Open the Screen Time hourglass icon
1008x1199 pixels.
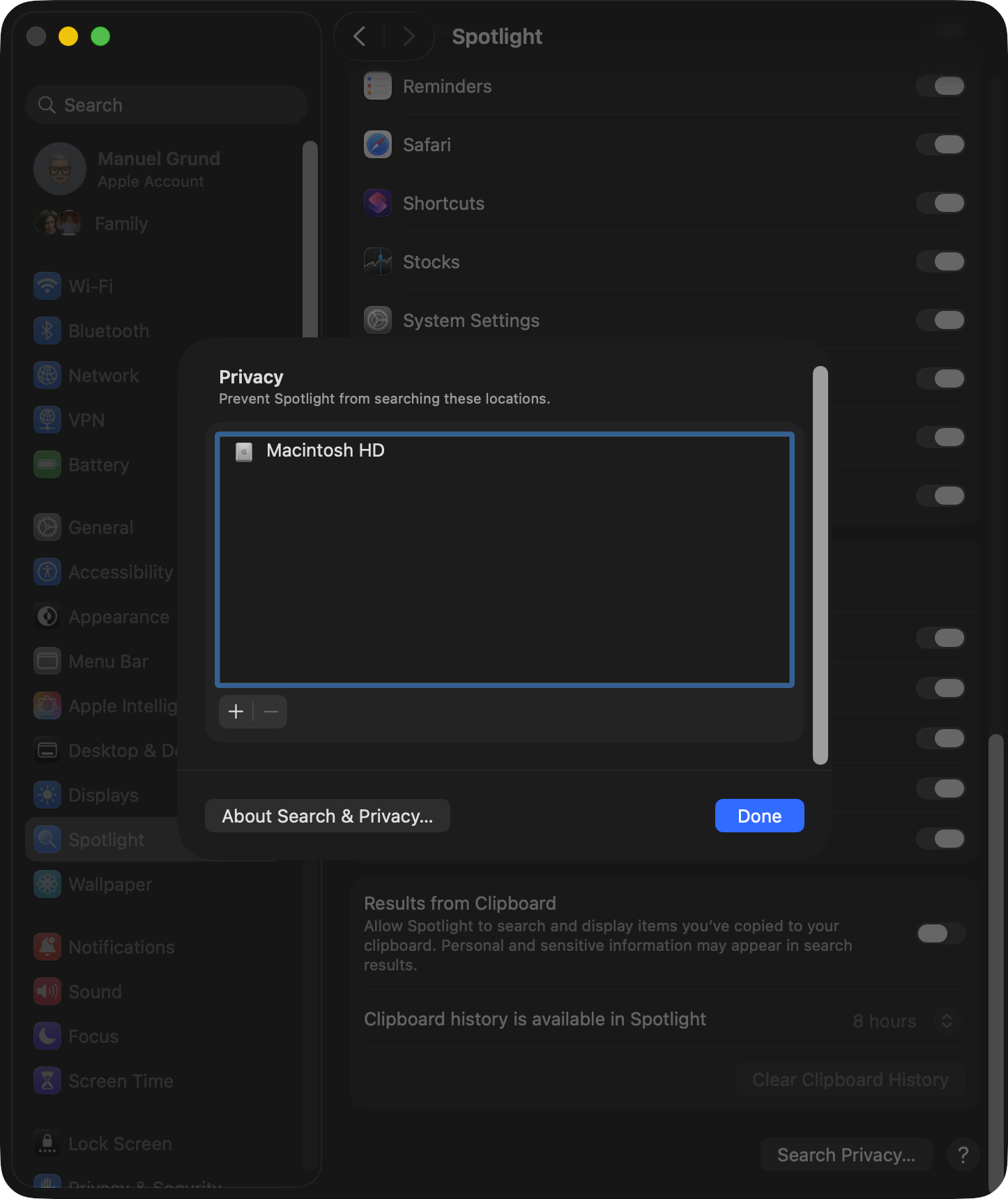(47, 1080)
